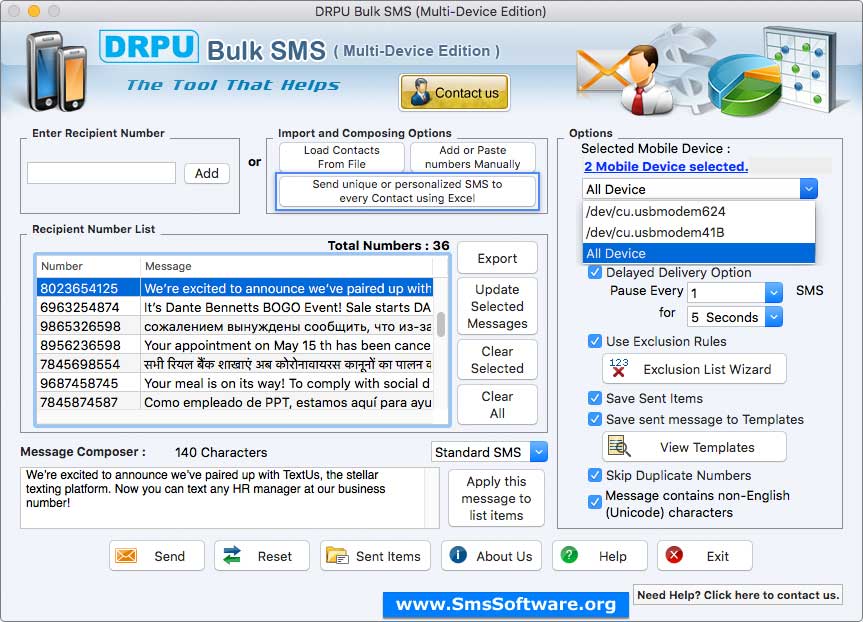Screen dimensions: 863x622
Task: Select All Device option in list
Action: [698, 253]
